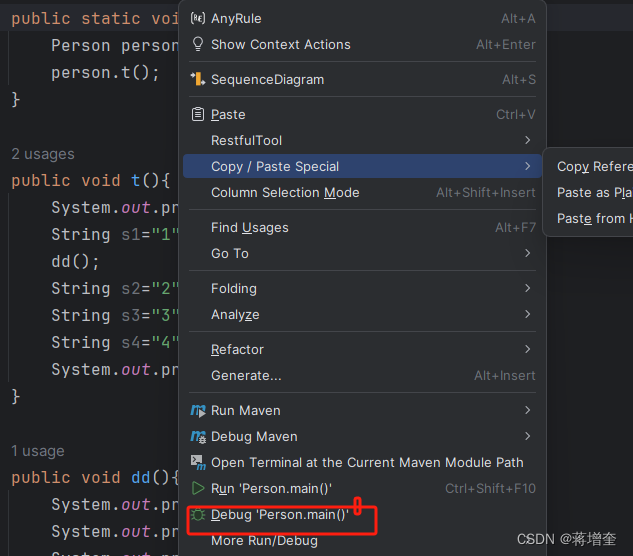This screenshot has height=556, width=633.
Task: Click the Paste clipboard icon
Action: 198,114
